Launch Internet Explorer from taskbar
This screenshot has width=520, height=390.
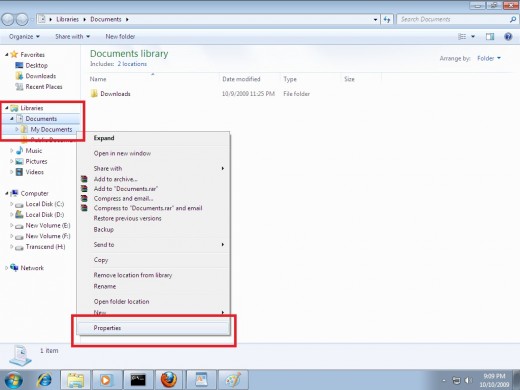pos(44,380)
